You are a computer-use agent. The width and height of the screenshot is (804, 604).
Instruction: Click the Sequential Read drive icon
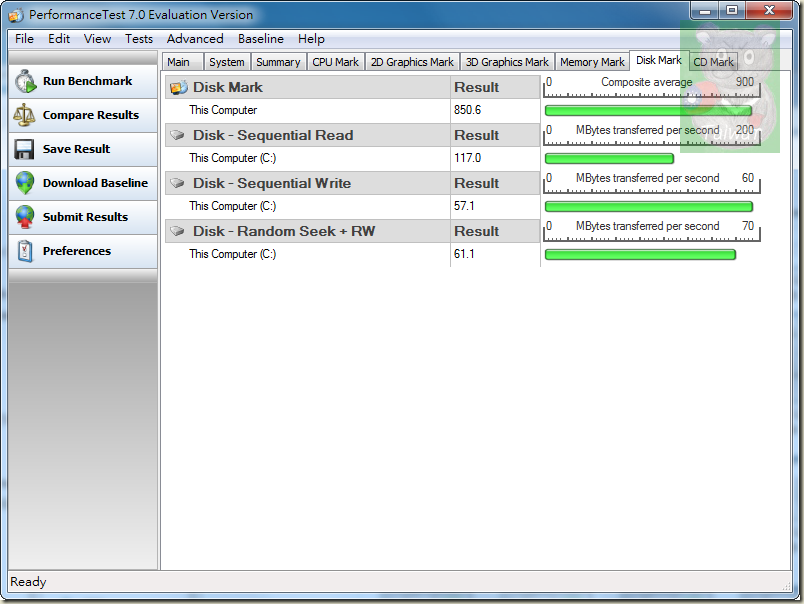pyautogui.click(x=177, y=135)
